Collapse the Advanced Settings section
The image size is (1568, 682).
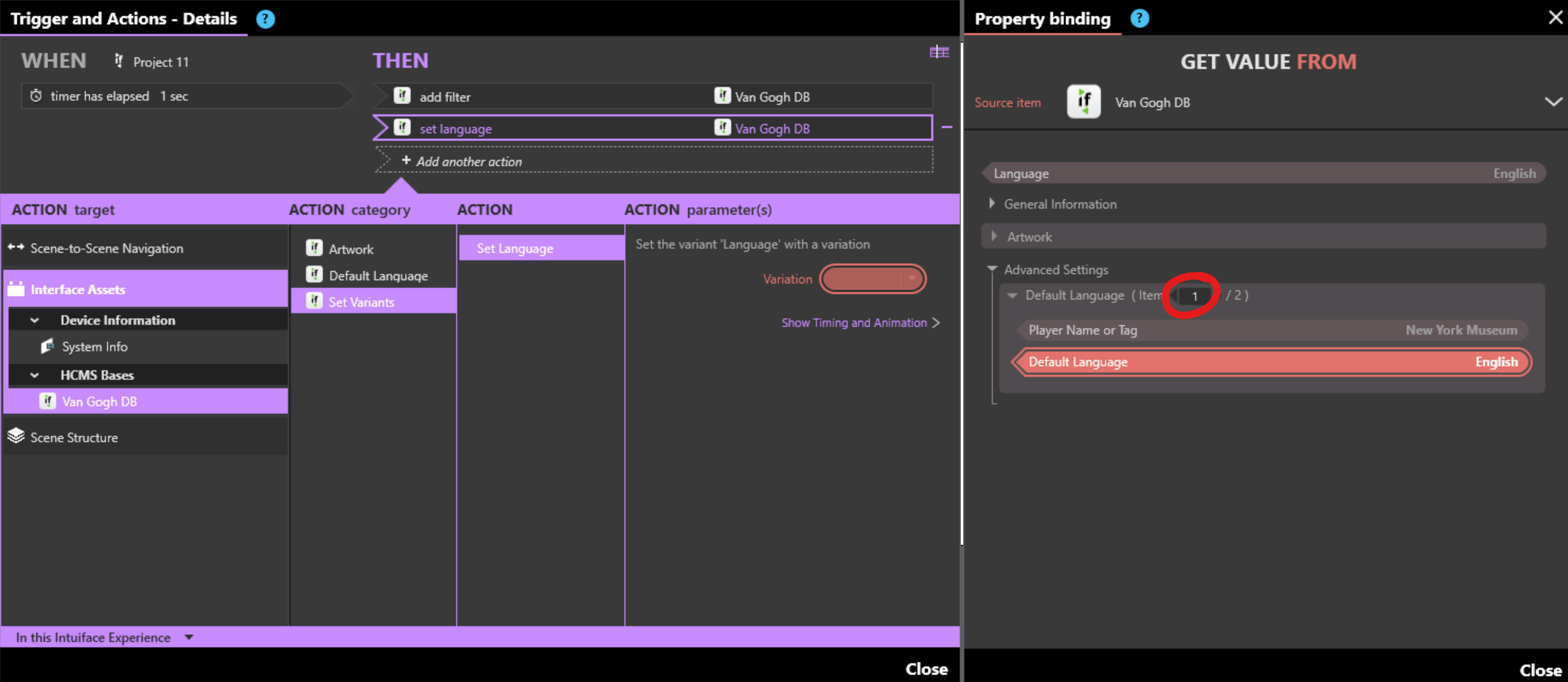[992, 268]
